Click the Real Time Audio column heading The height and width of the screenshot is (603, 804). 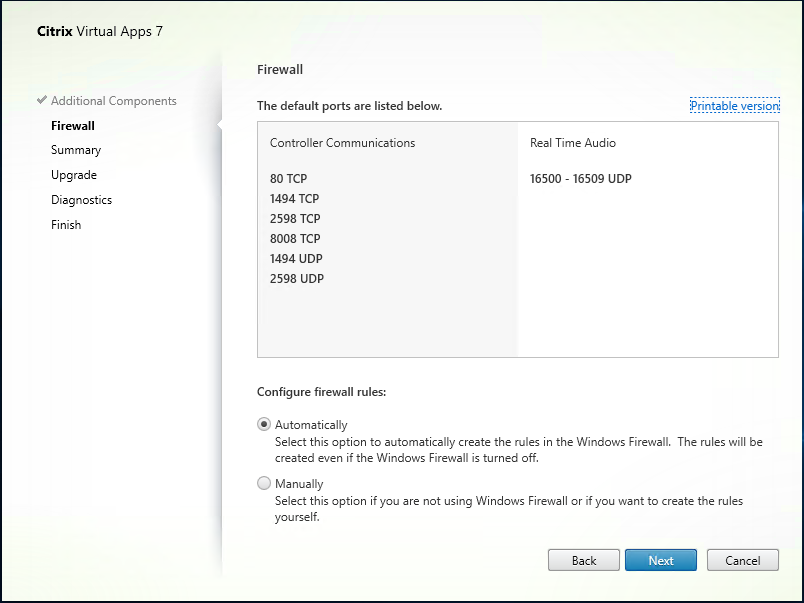pos(572,143)
